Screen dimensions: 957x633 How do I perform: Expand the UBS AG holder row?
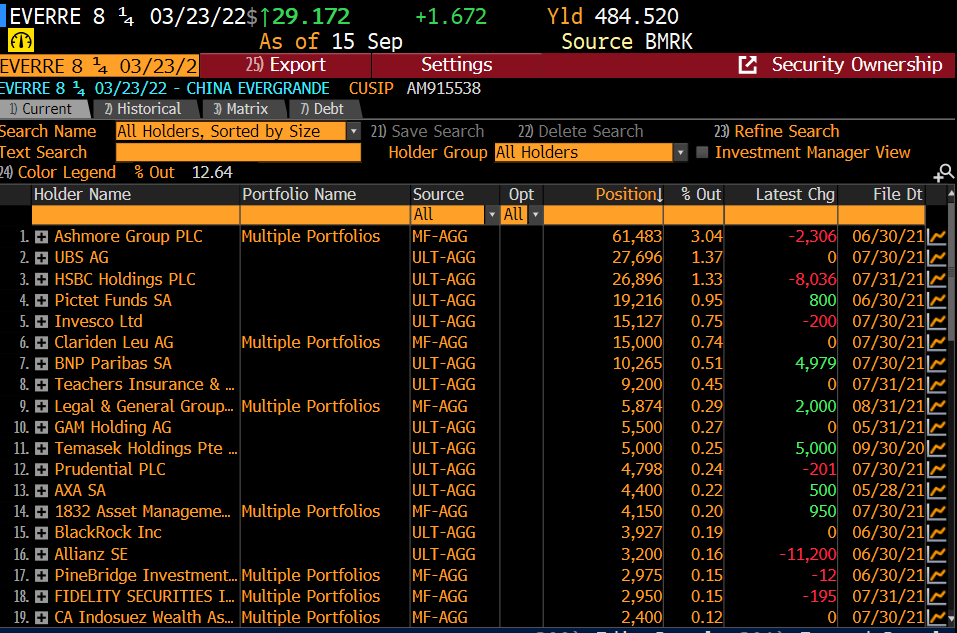pos(42,258)
